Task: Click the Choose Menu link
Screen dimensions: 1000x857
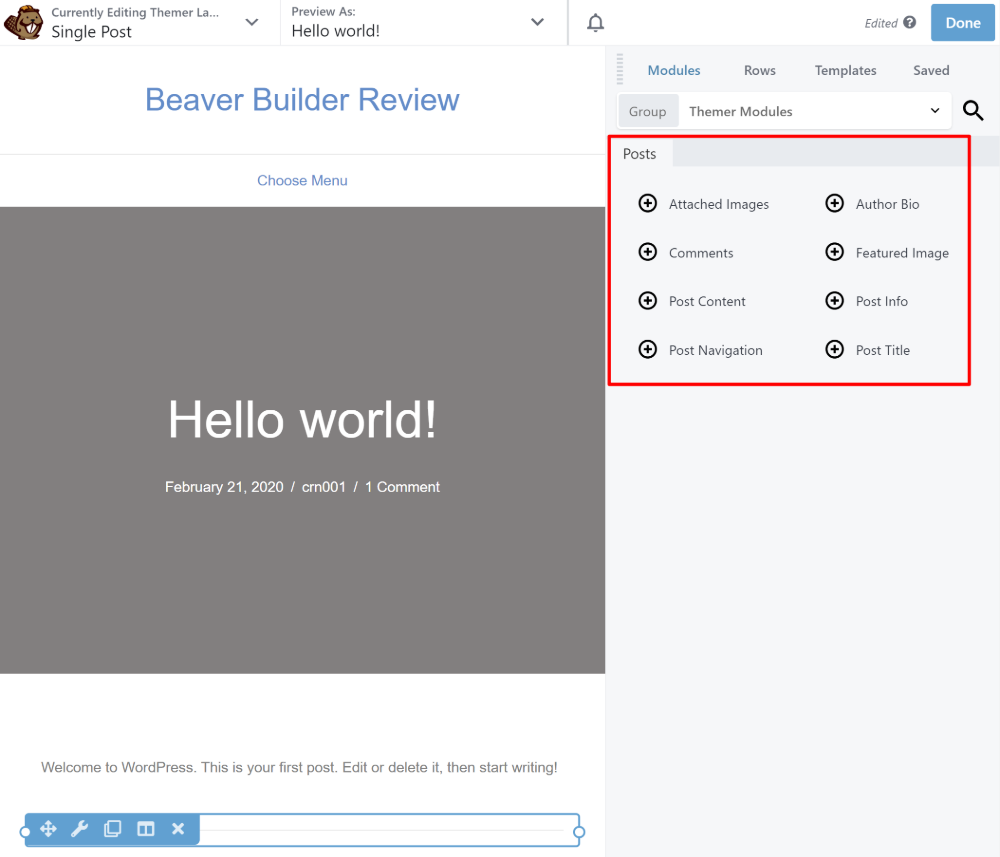Action: click(302, 180)
